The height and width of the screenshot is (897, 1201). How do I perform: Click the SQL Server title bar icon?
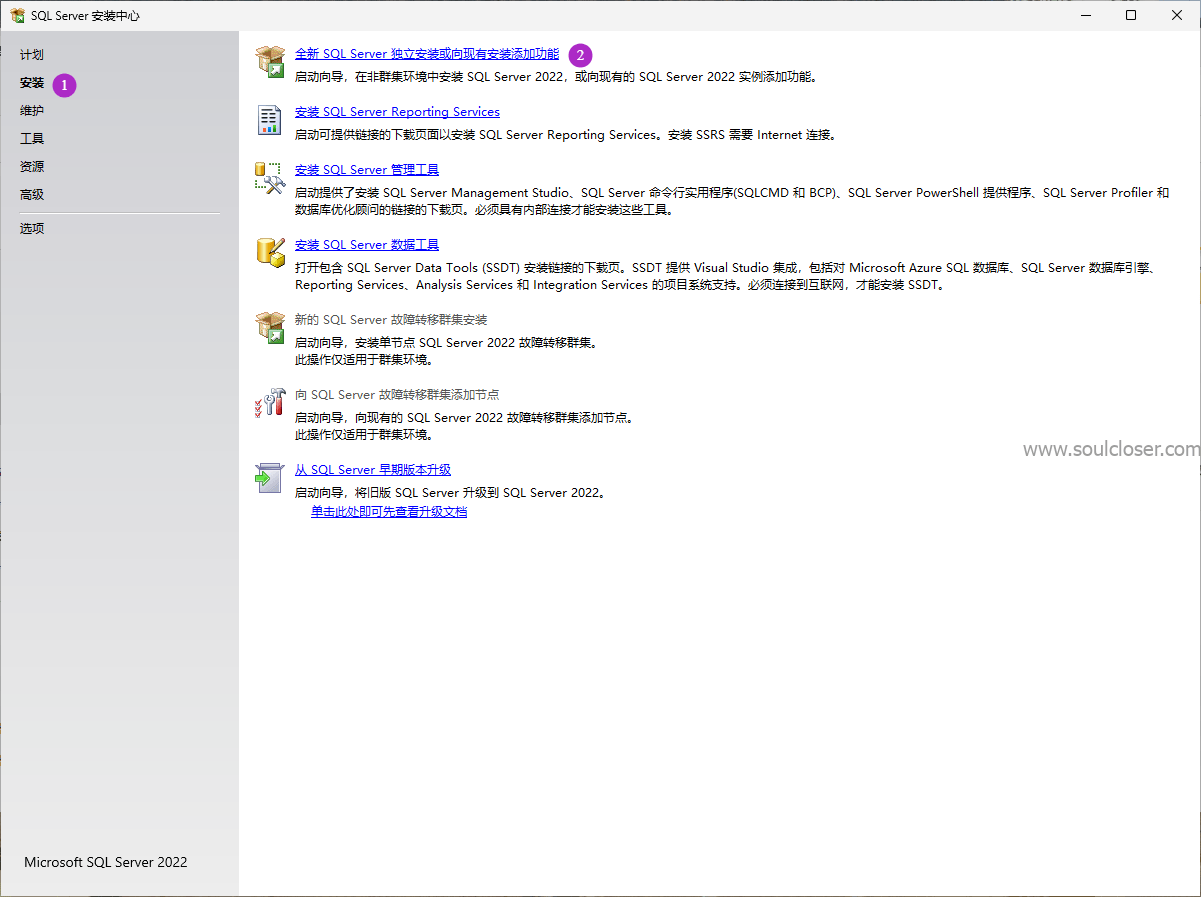(x=17, y=15)
